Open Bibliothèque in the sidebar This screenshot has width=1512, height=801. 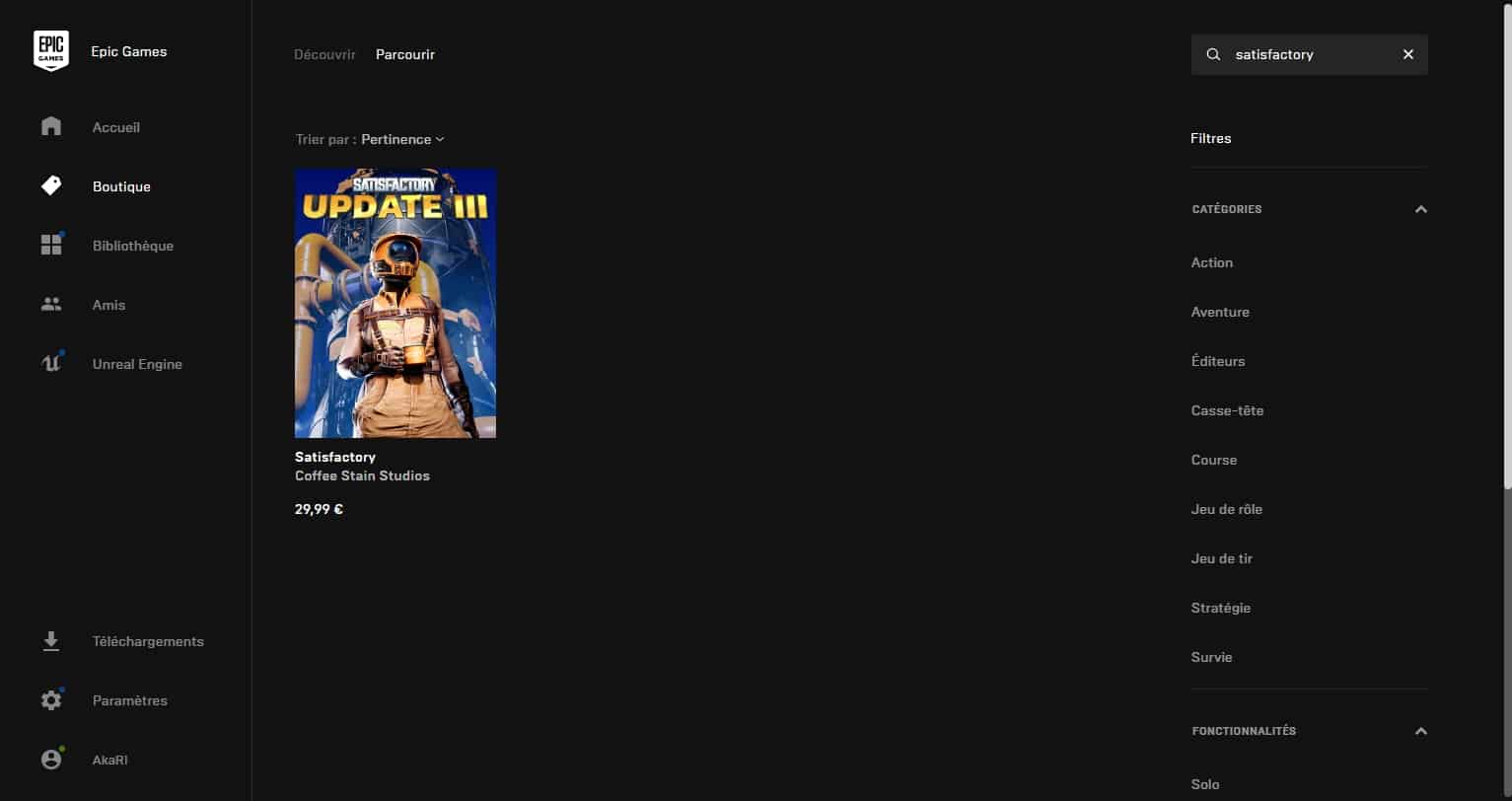133,246
